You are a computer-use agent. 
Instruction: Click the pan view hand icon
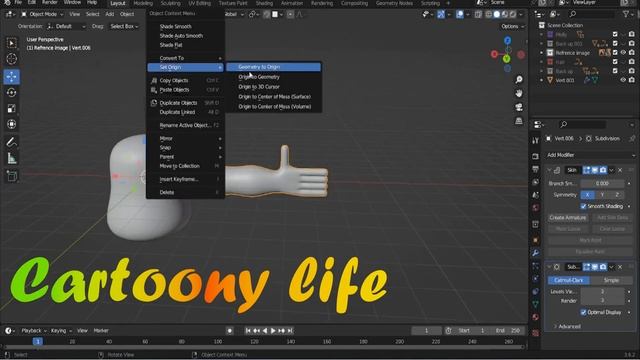tap(519, 93)
